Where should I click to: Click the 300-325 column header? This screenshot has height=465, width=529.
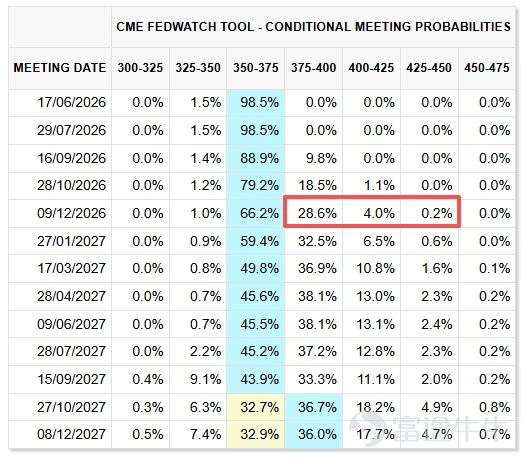tap(140, 68)
